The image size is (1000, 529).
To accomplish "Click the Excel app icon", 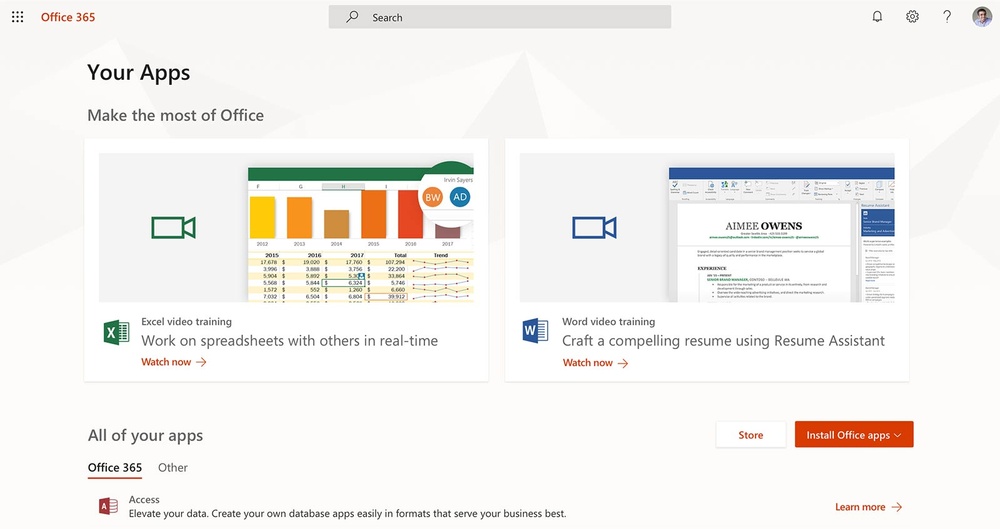I will (x=117, y=332).
